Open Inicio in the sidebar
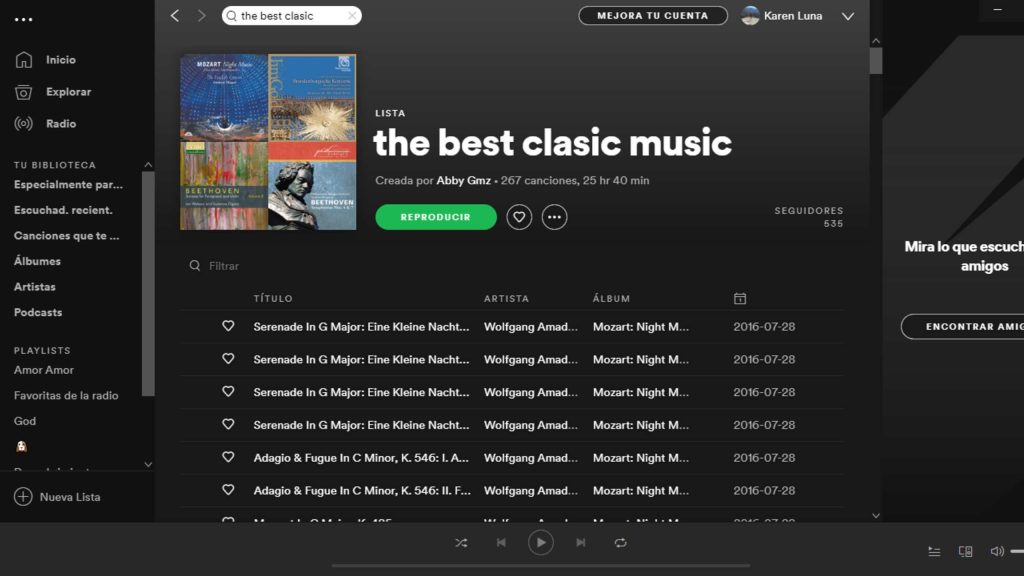 (x=61, y=59)
